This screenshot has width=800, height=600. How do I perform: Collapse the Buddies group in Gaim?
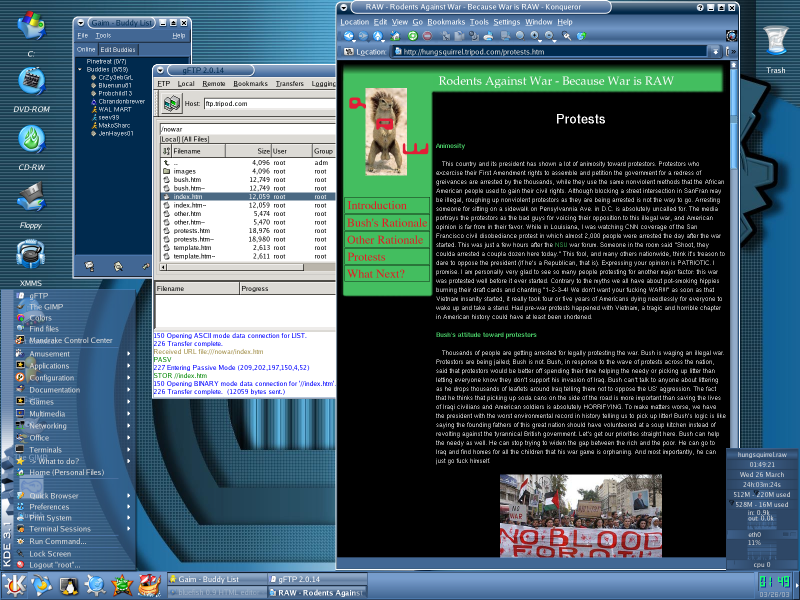tap(80, 69)
